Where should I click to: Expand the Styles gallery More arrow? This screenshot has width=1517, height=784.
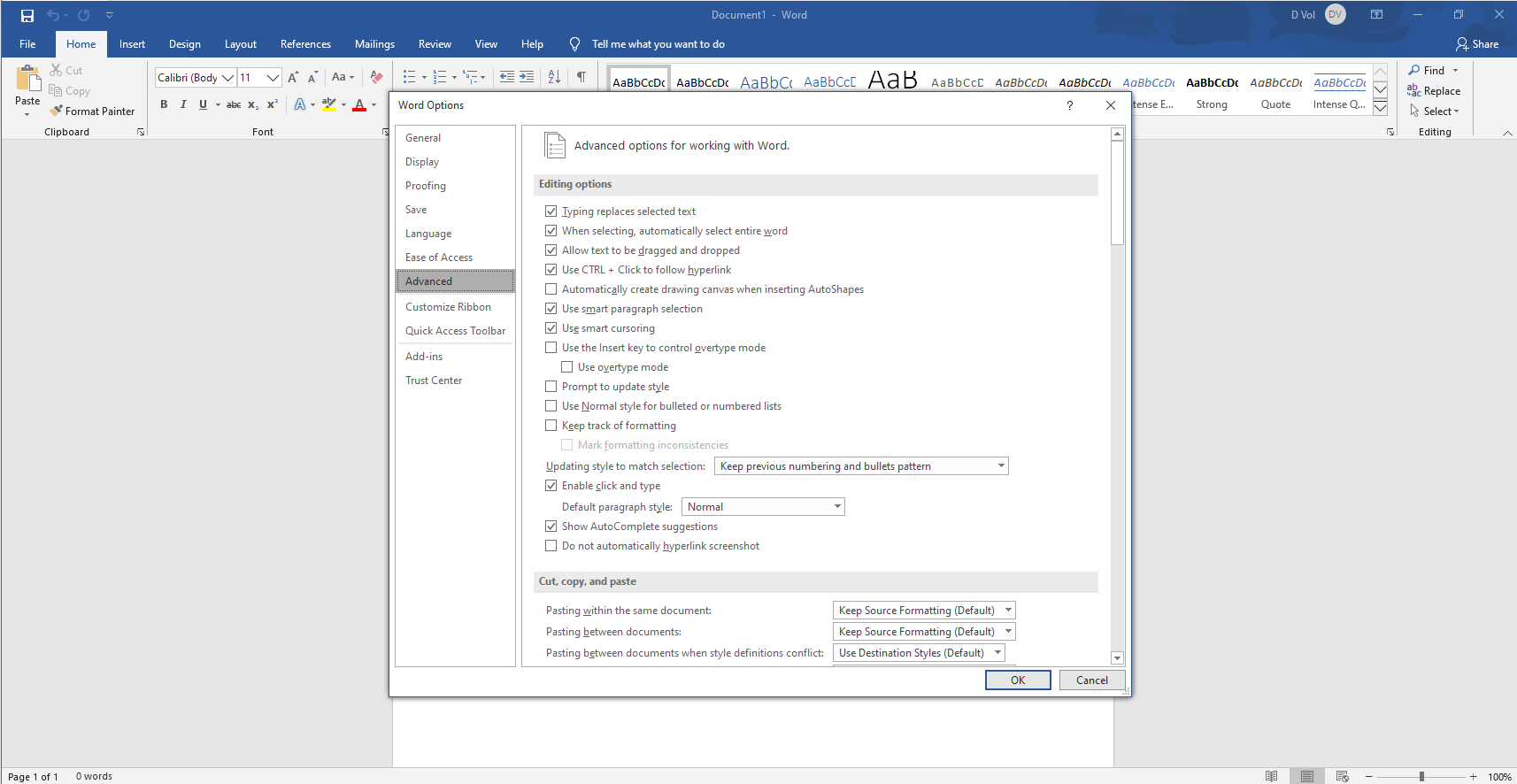(1380, 108)
